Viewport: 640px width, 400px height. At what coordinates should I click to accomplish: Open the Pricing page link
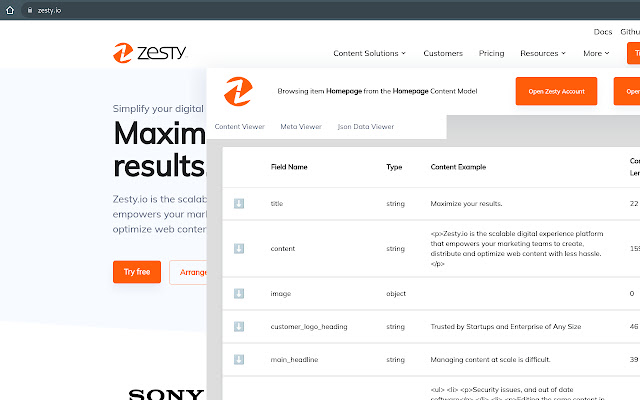(491, 53)
